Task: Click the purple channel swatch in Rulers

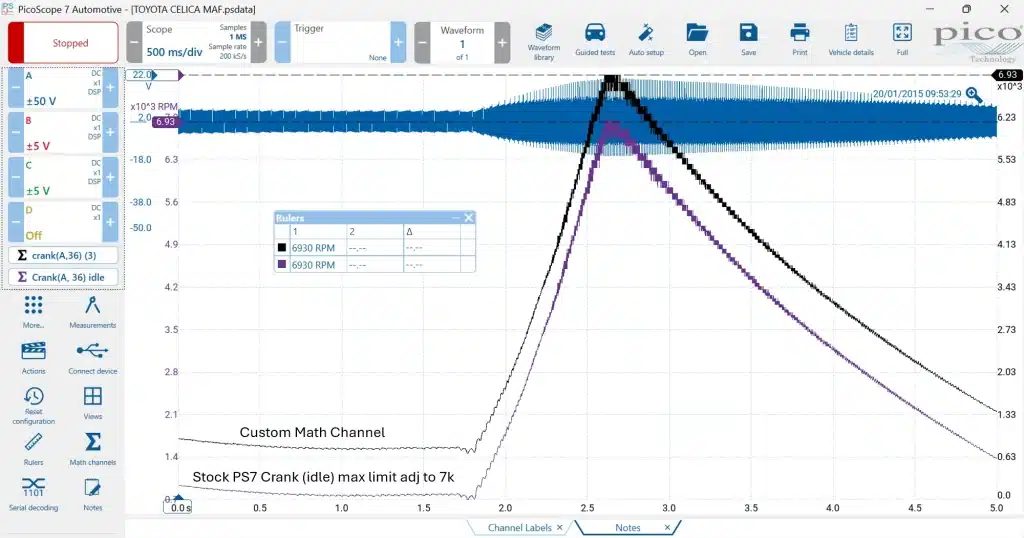Action: (x=282, y=264)
